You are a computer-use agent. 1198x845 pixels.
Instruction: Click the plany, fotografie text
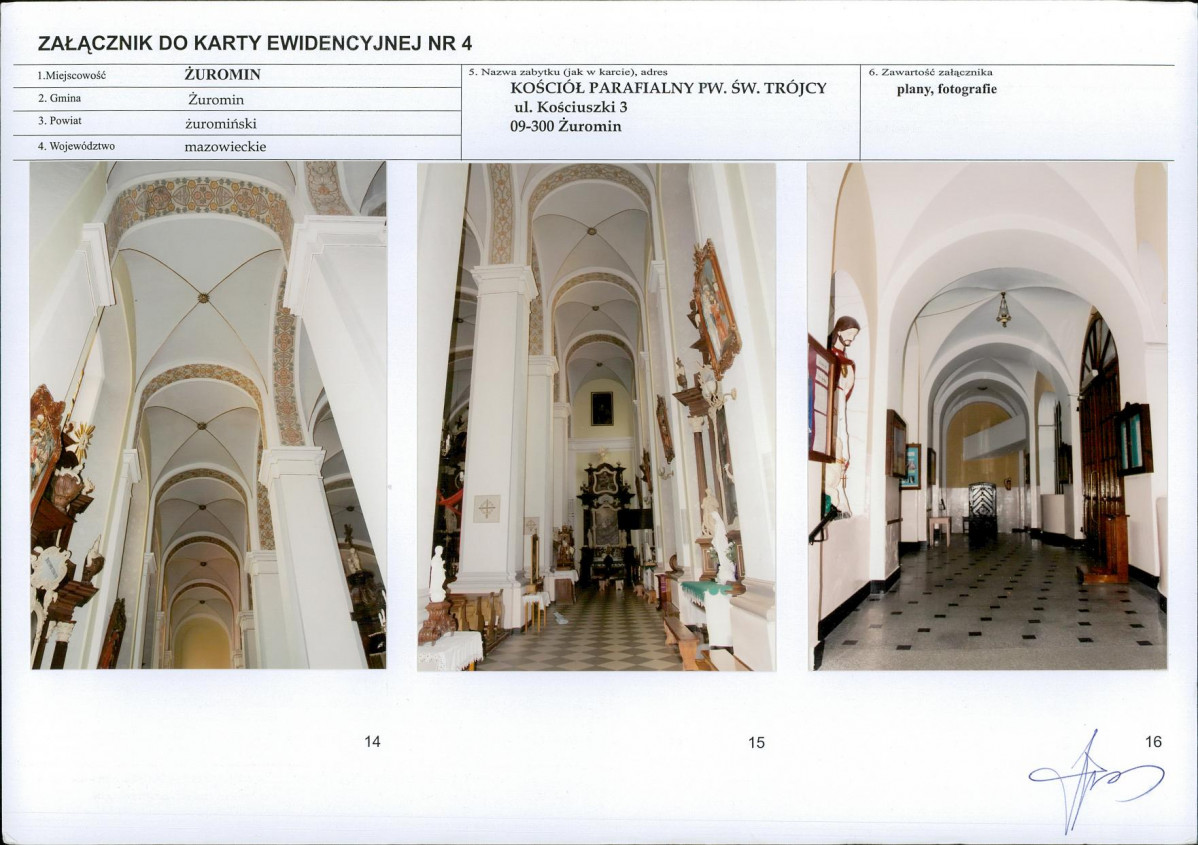pos(947,89)
